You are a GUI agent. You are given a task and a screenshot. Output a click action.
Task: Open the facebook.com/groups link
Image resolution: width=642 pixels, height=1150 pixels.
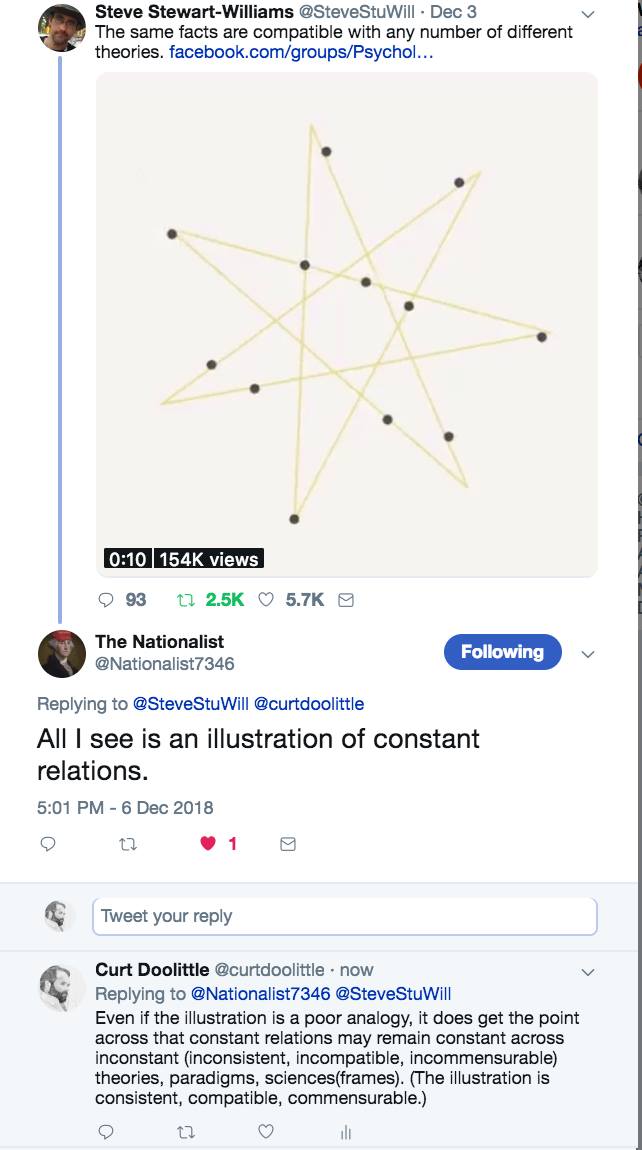301,51
